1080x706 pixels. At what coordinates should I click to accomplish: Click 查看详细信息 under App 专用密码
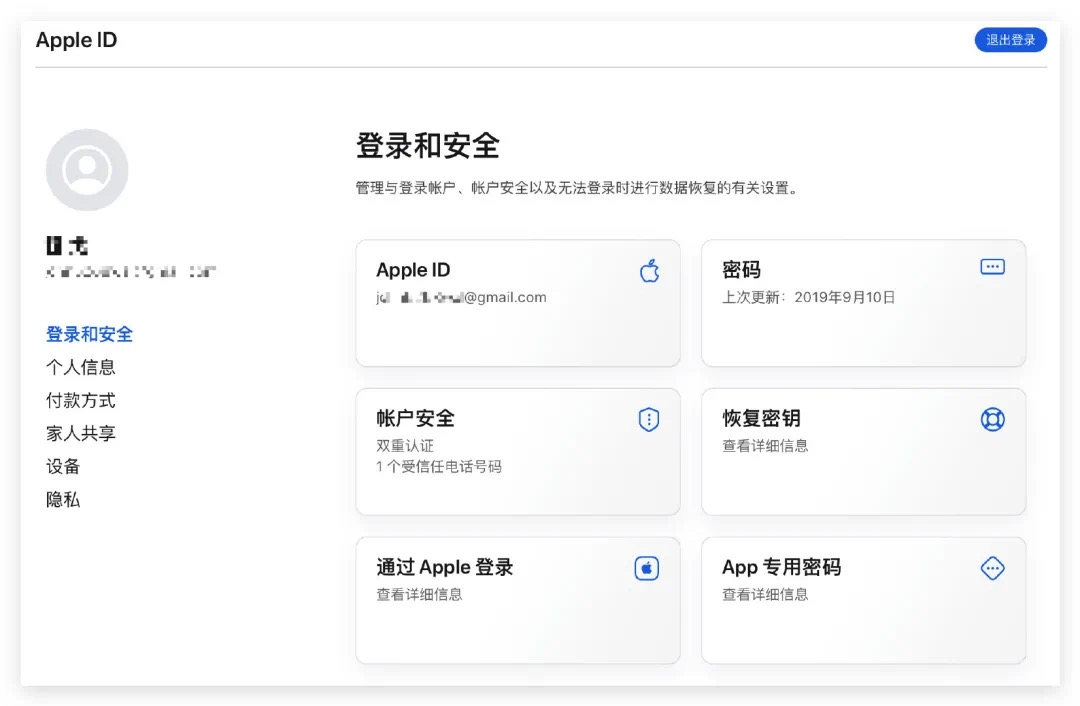765,594
